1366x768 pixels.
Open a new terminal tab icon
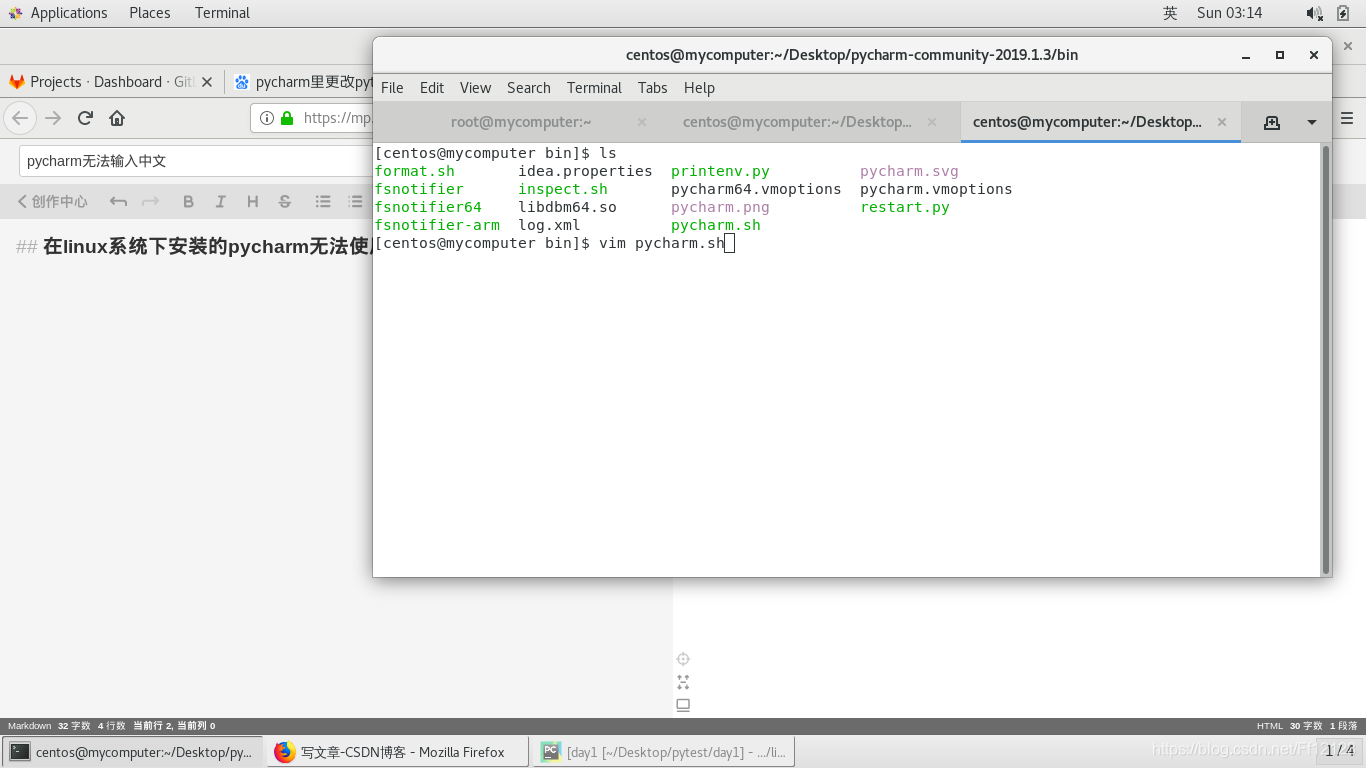pyautogui.click(x=1272, y=122)
